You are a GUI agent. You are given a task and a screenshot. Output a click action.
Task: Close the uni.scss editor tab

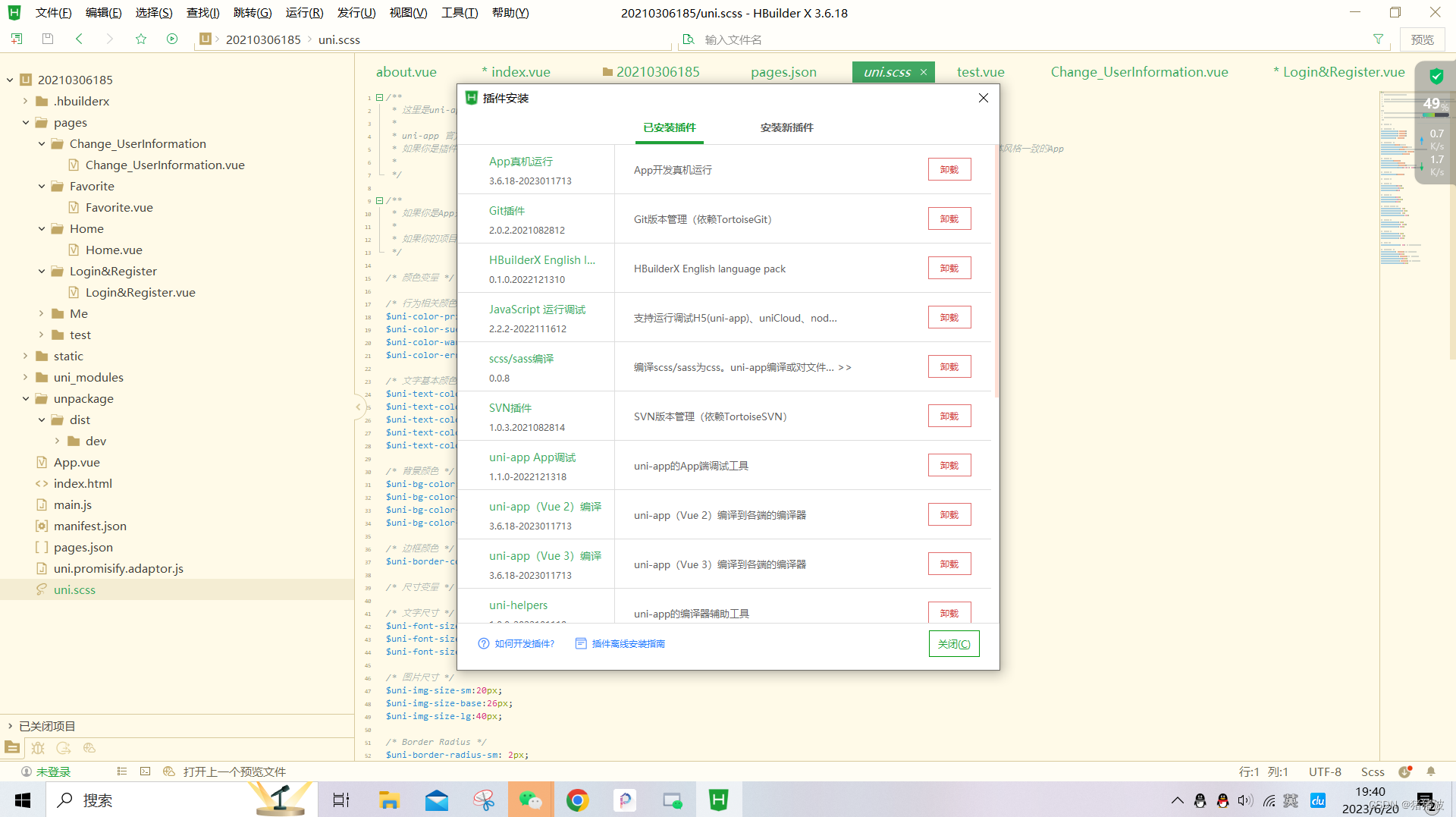(x=924, y=72)
